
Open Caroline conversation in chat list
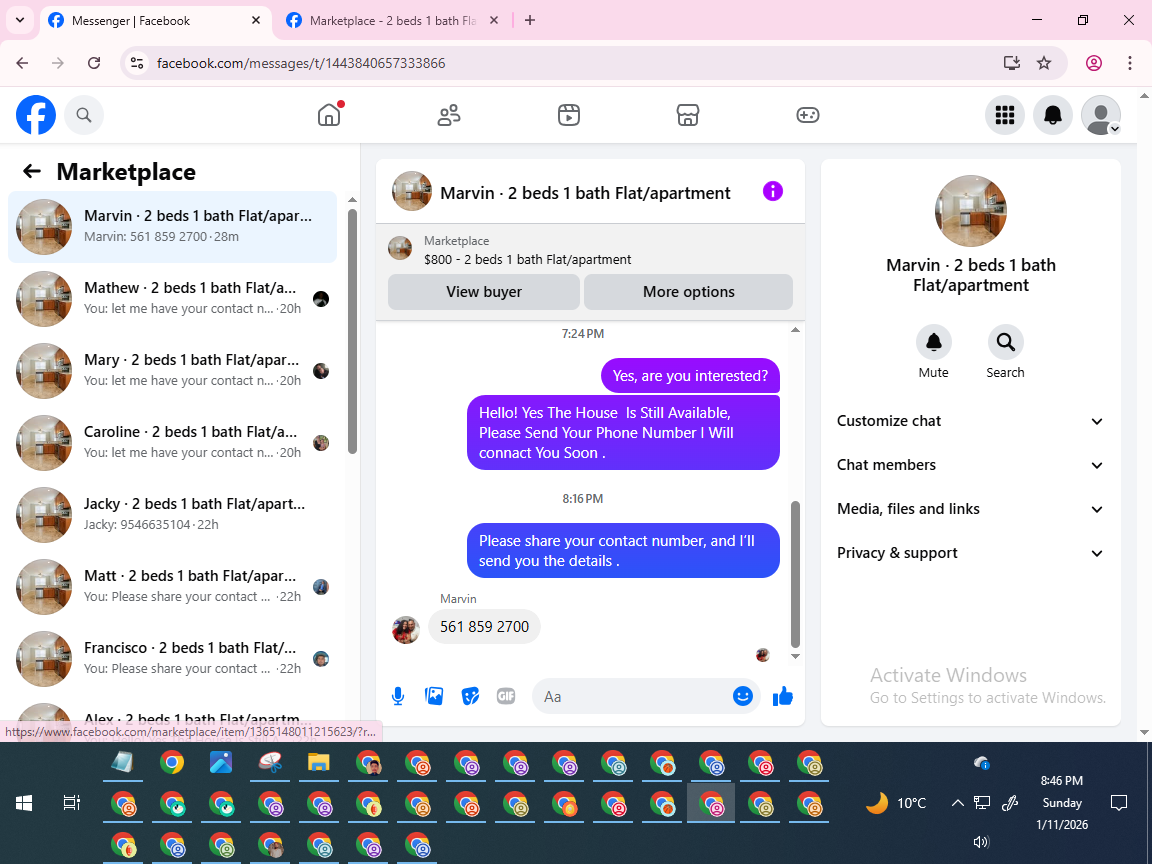(x=173, y=443)
